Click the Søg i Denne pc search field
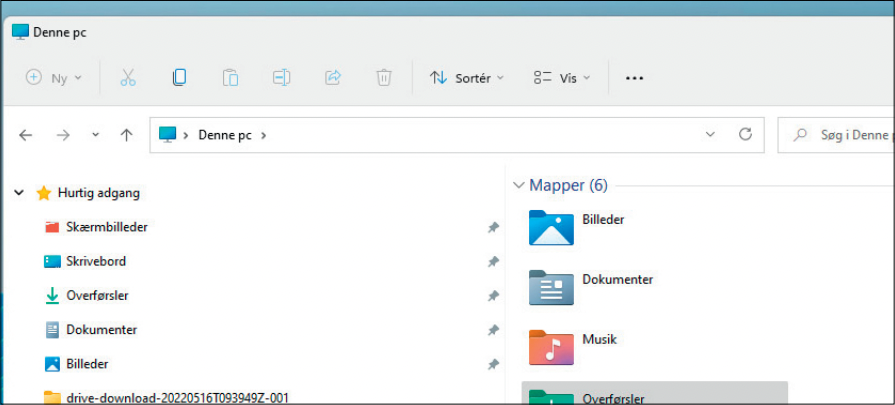895x405 pixels. [840, 134]
